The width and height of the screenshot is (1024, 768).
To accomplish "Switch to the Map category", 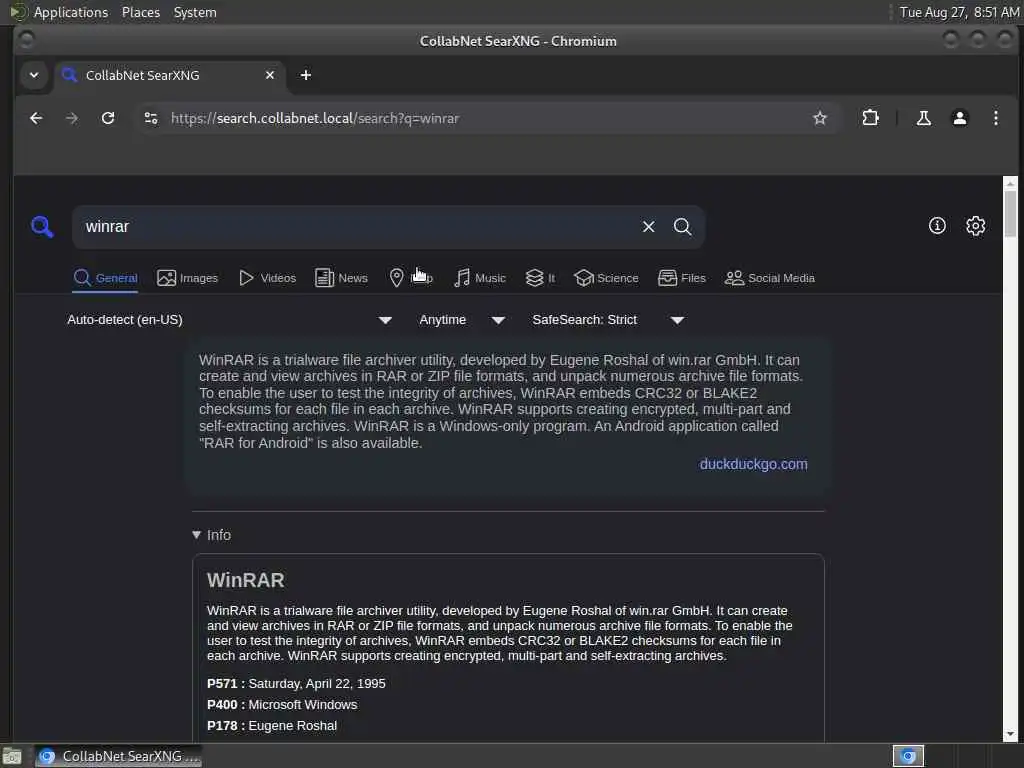I will (x=411, y=278).
